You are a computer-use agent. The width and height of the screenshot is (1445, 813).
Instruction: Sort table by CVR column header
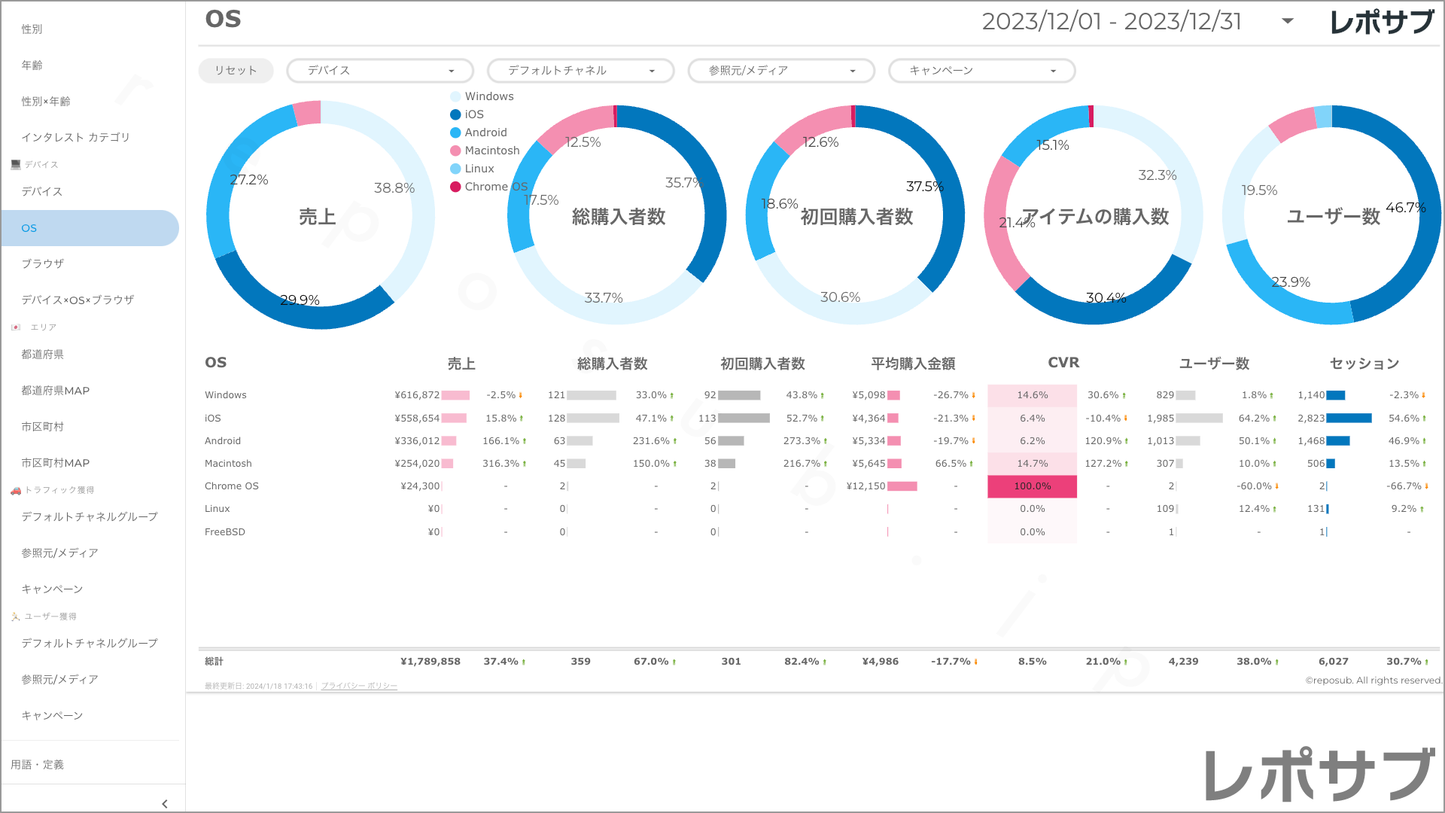pyautogui.click(x=1063, y=363)
